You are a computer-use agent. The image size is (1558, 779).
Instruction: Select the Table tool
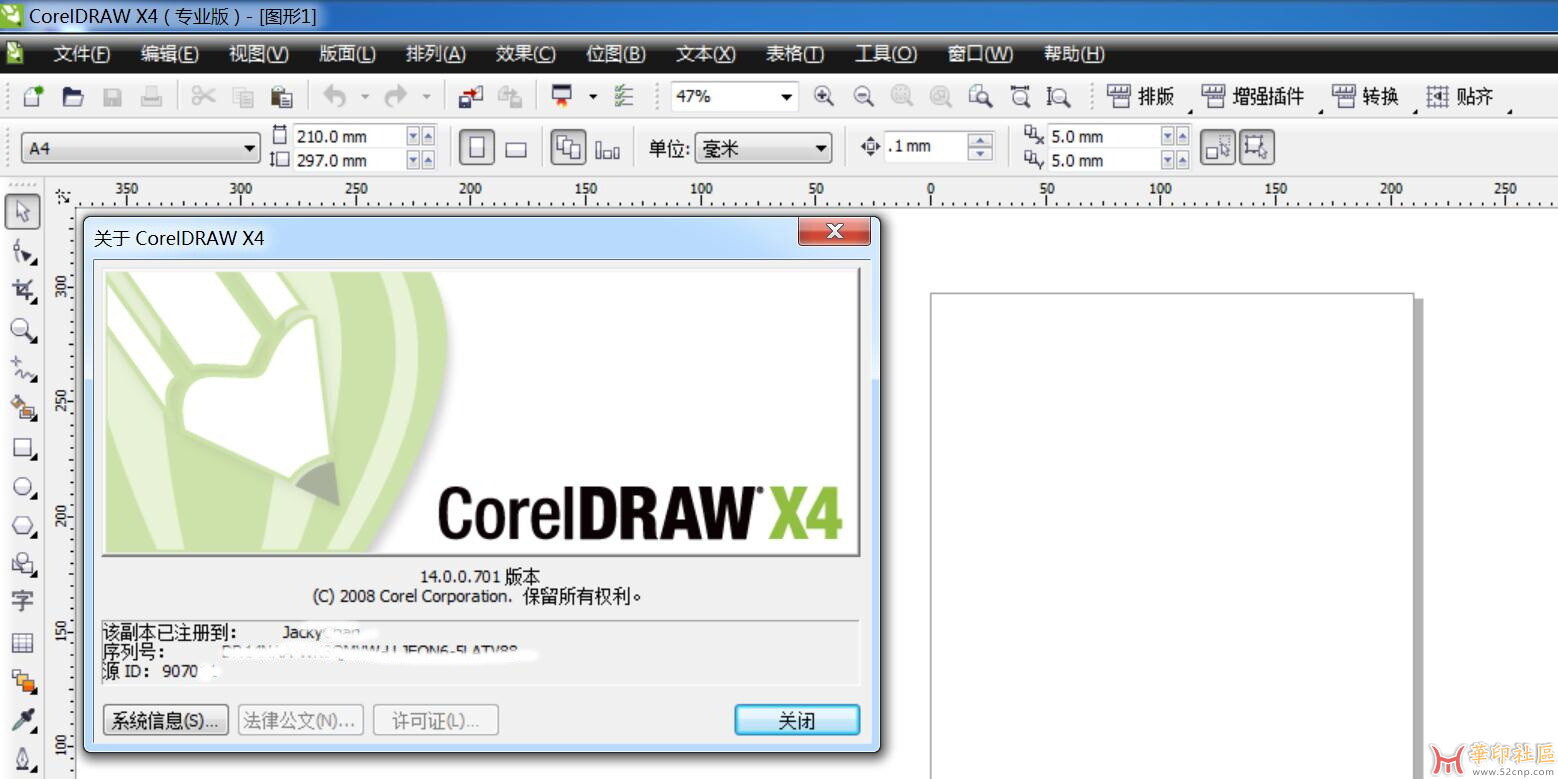[23, 642]
